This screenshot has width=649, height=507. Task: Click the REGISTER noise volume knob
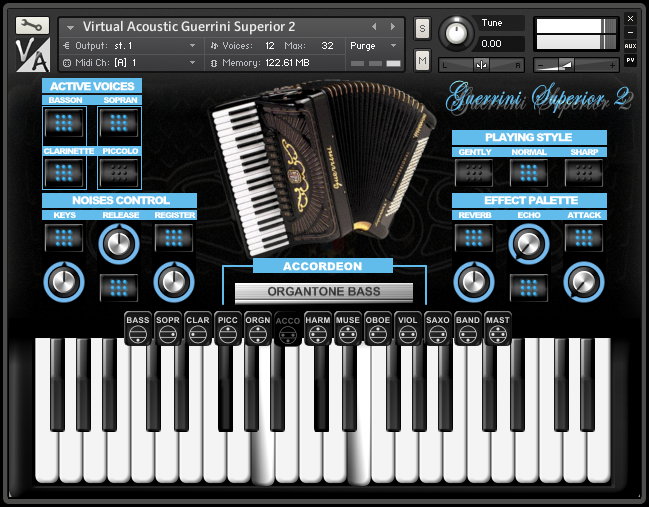coord(174,282)
